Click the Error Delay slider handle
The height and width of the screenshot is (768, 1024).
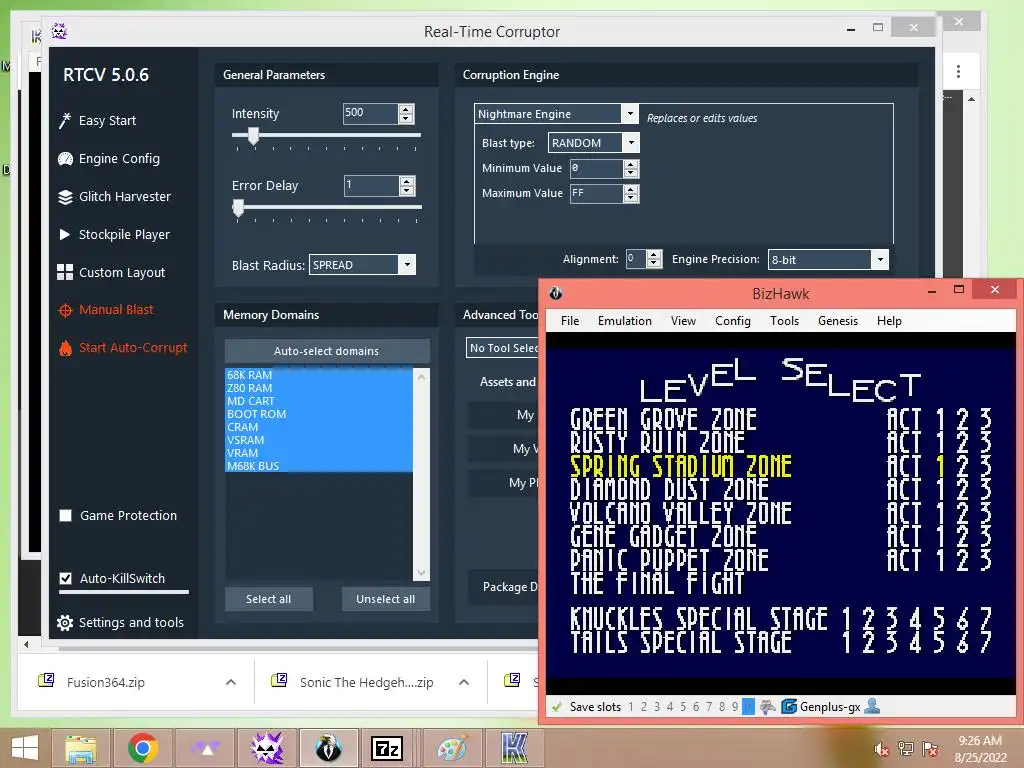238,208
